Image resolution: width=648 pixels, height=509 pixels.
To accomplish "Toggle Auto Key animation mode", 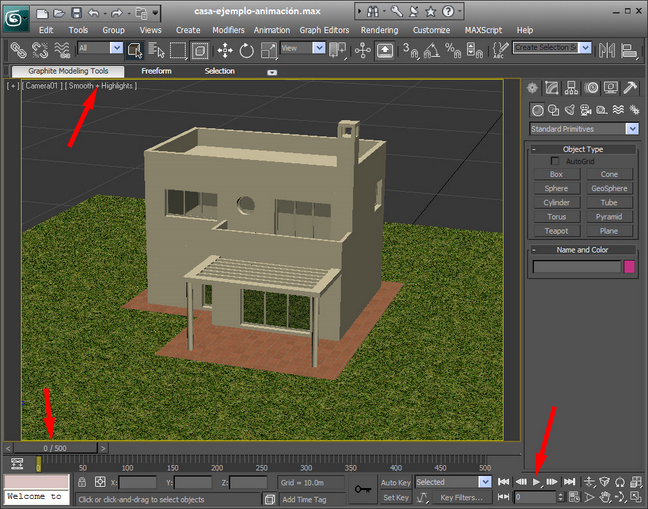I will pyautogui.click(x=395, y=482).
